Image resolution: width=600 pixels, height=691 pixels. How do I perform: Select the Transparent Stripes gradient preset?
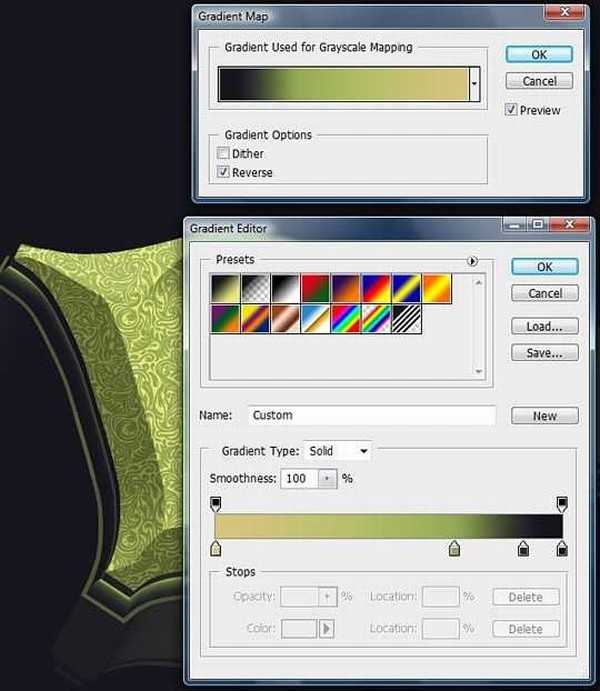pyautogui.click(x=406, y=319)
